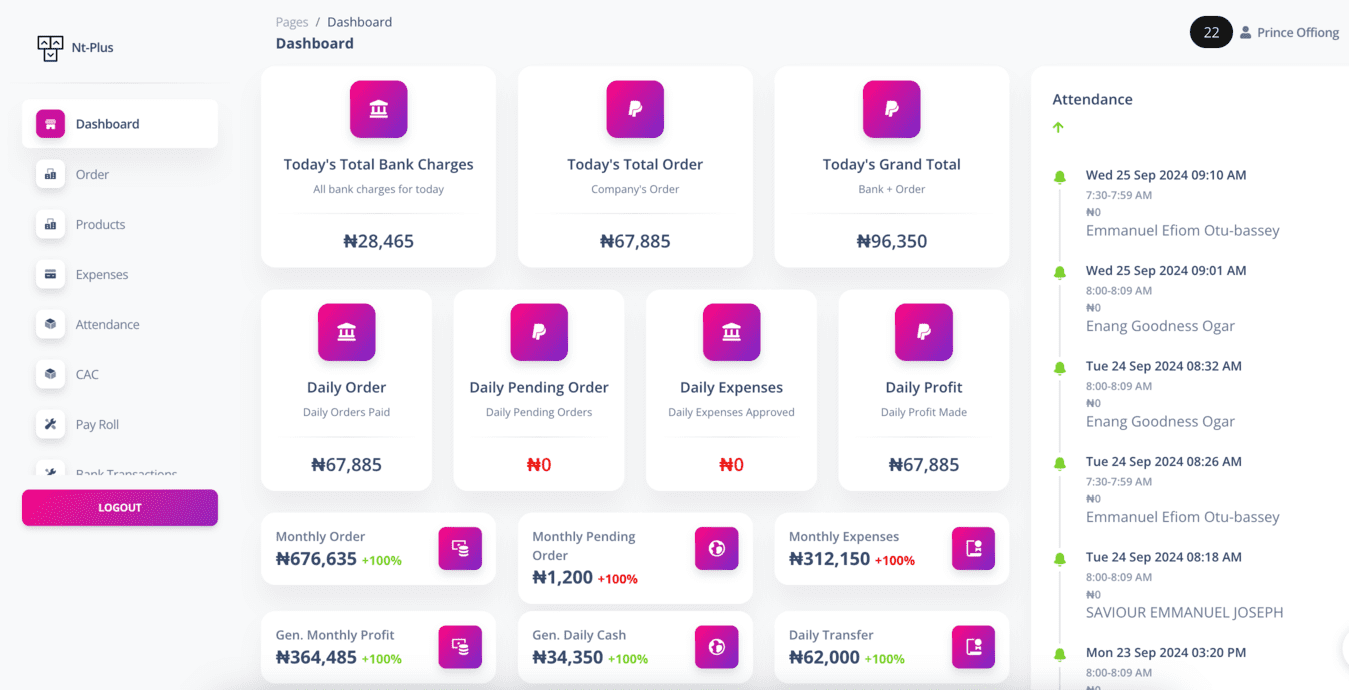
Task: Open the Dashboard menu item
Action: tap(120, 124)
